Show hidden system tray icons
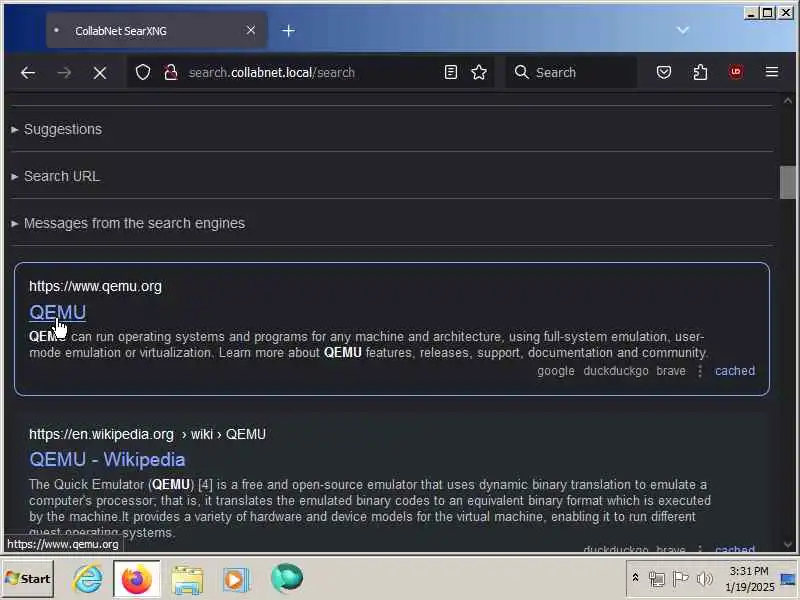This screenshot has height=600, width=800. 635,578
